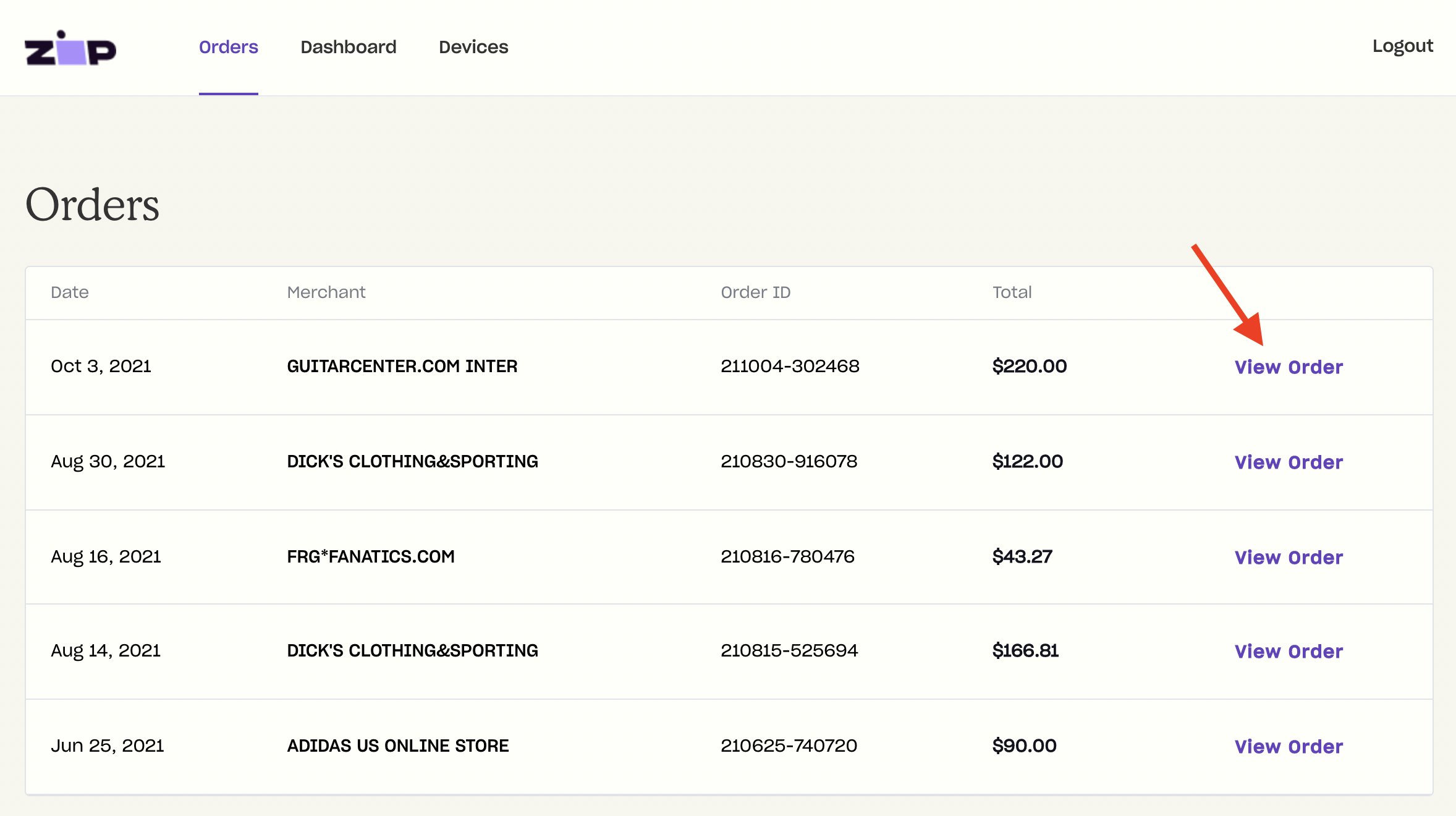Click the Date column header

(x=70, y=292)
